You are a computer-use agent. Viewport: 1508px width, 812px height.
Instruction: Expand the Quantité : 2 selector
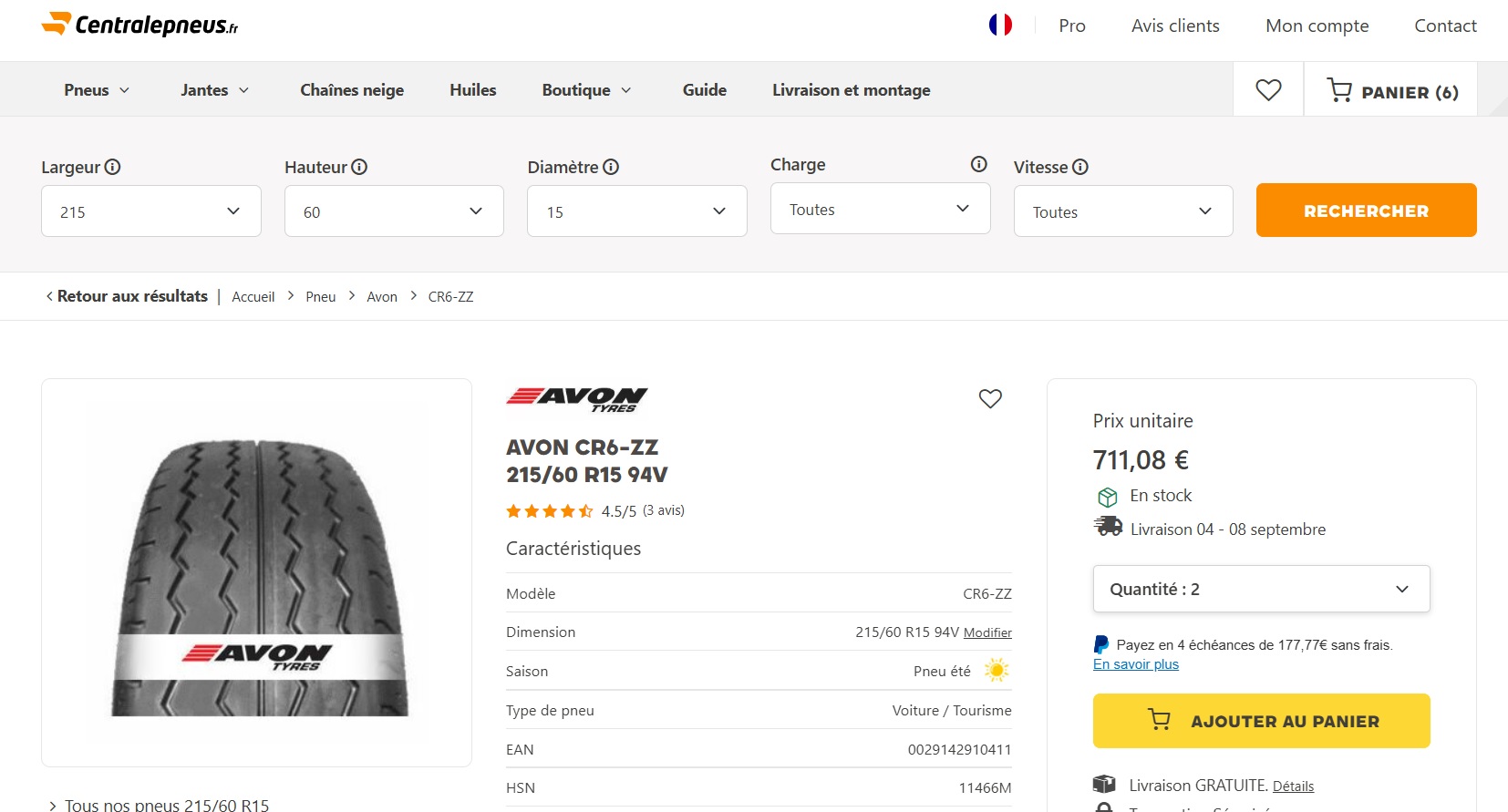click(1261, 590)
